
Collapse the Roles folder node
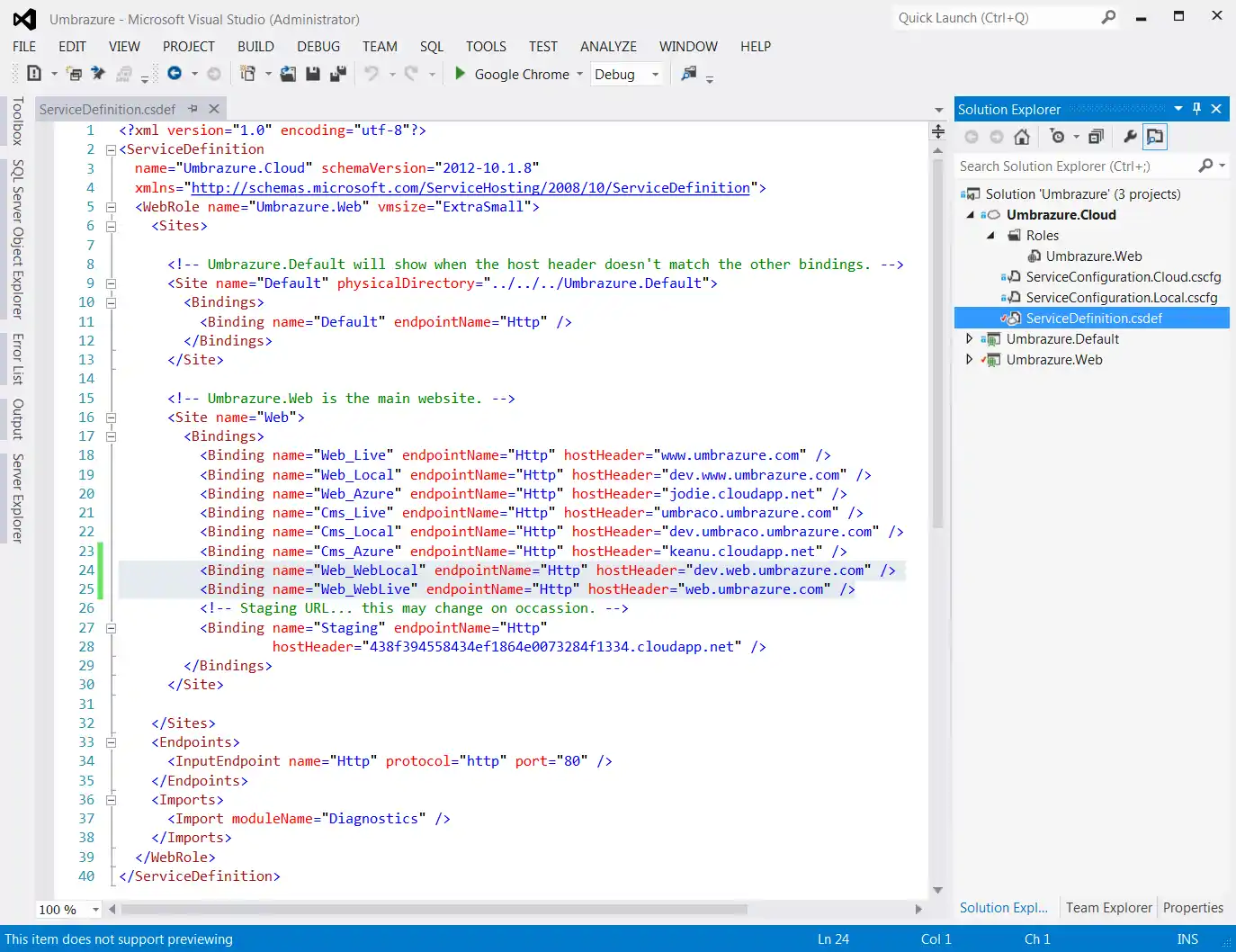(x=990, y=236)
